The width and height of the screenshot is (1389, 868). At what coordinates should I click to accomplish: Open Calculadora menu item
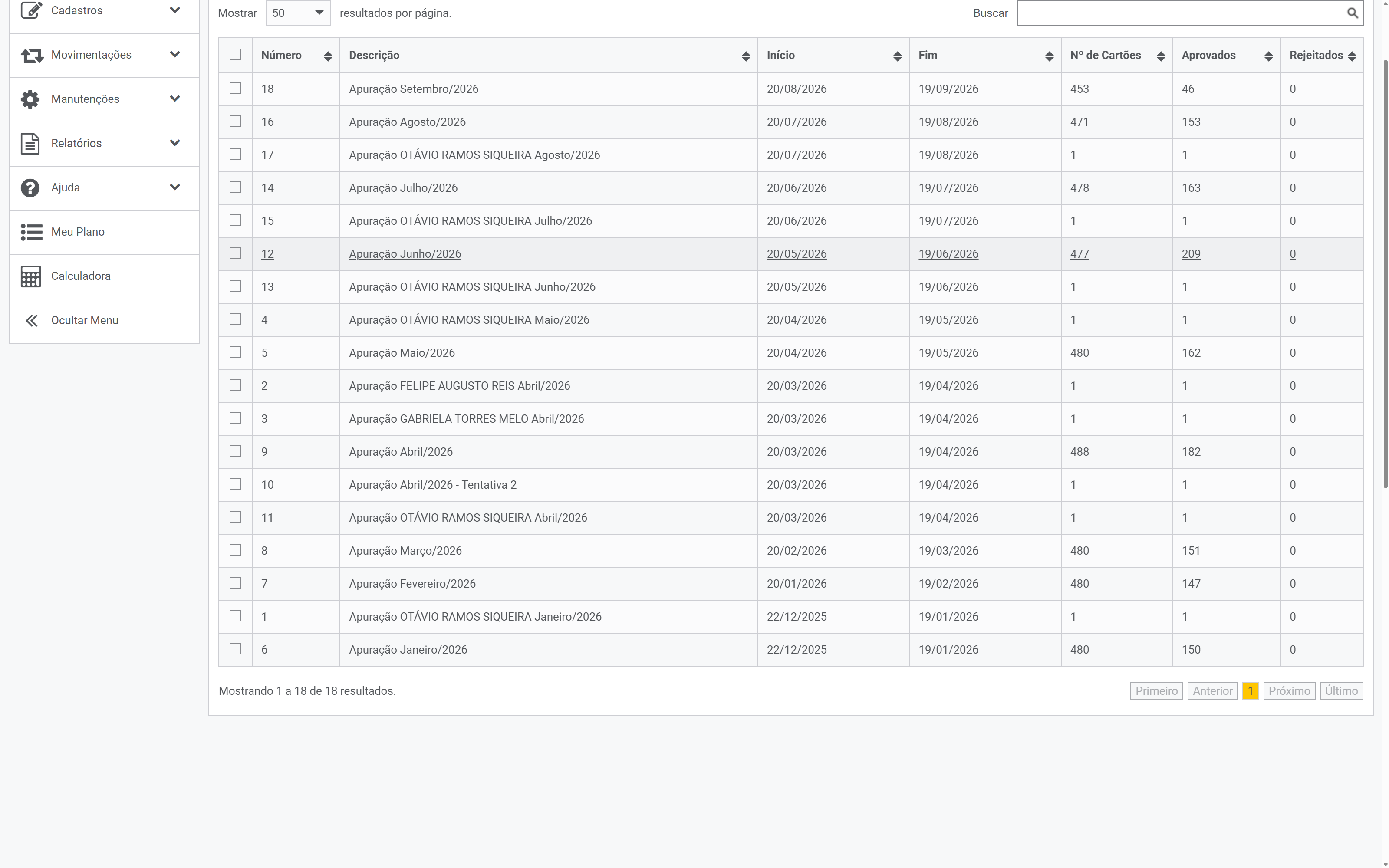pyautogui.click(x=104, y=276)
